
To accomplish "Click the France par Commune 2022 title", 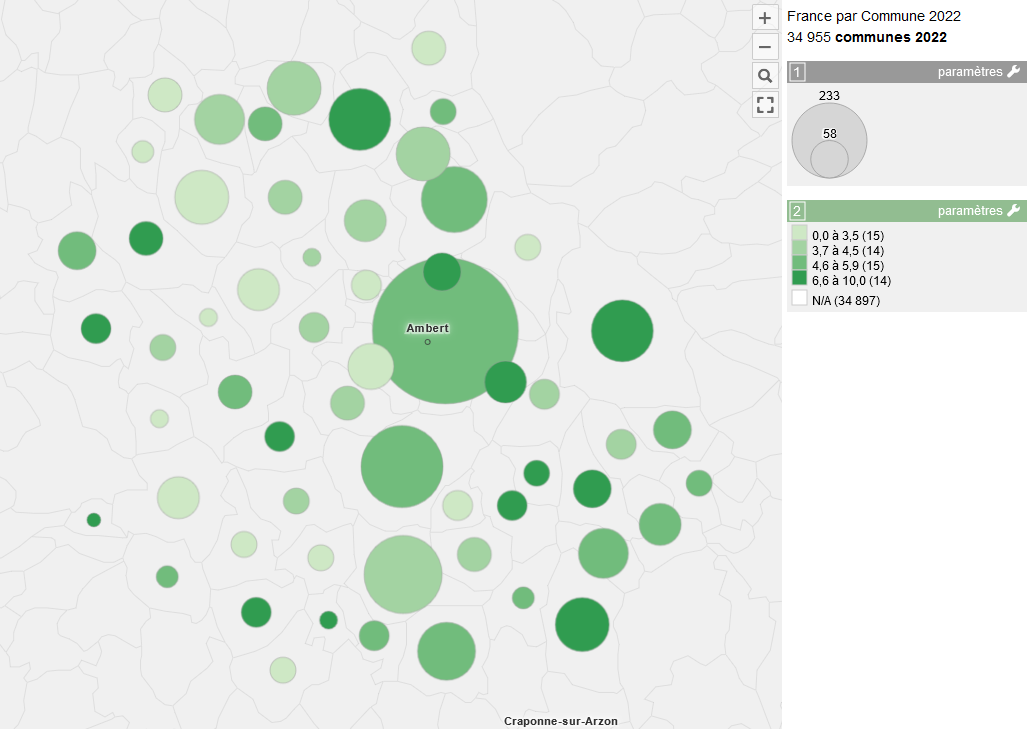I will click(x=873, y=16).
